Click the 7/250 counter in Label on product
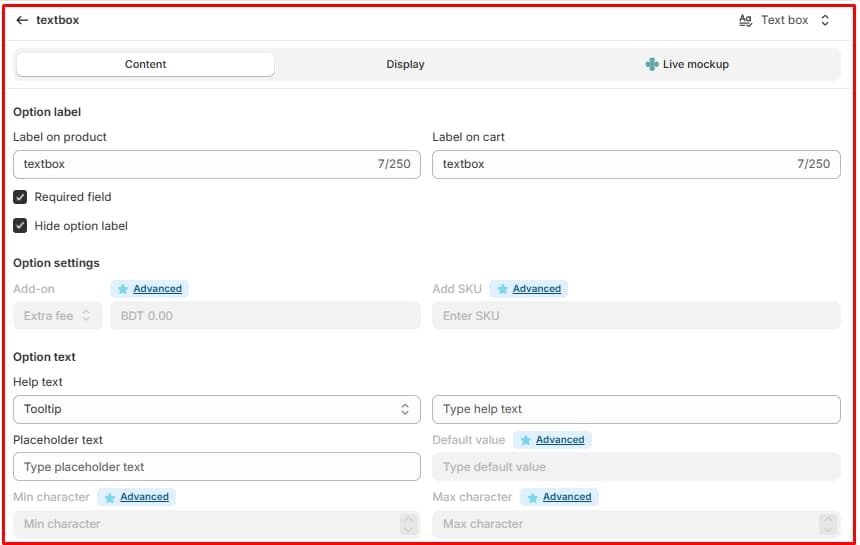860x545 pixels. click(394, 164)
